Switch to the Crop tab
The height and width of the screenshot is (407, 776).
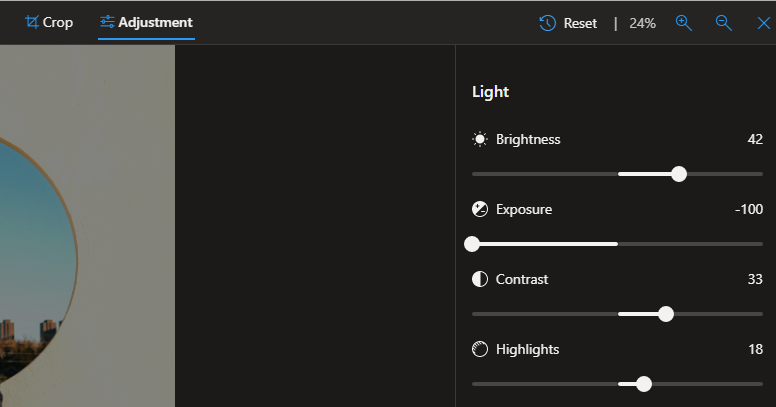[48, 22]
